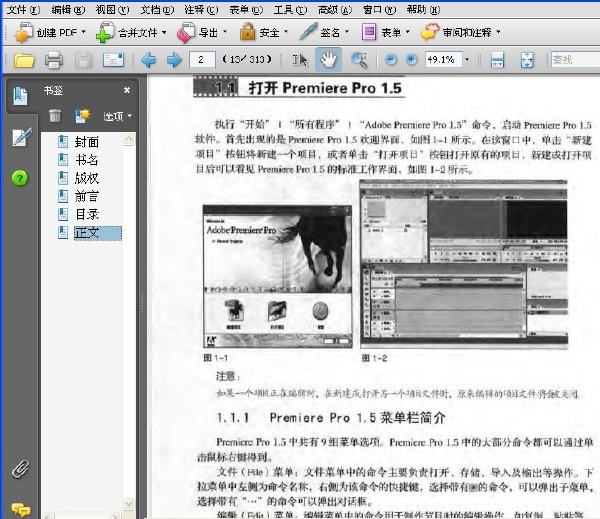The height and width of the screenshot is (519, 600).
Task: Click the green help question icon
Action: pyautogui.click(x=20, y=178)
